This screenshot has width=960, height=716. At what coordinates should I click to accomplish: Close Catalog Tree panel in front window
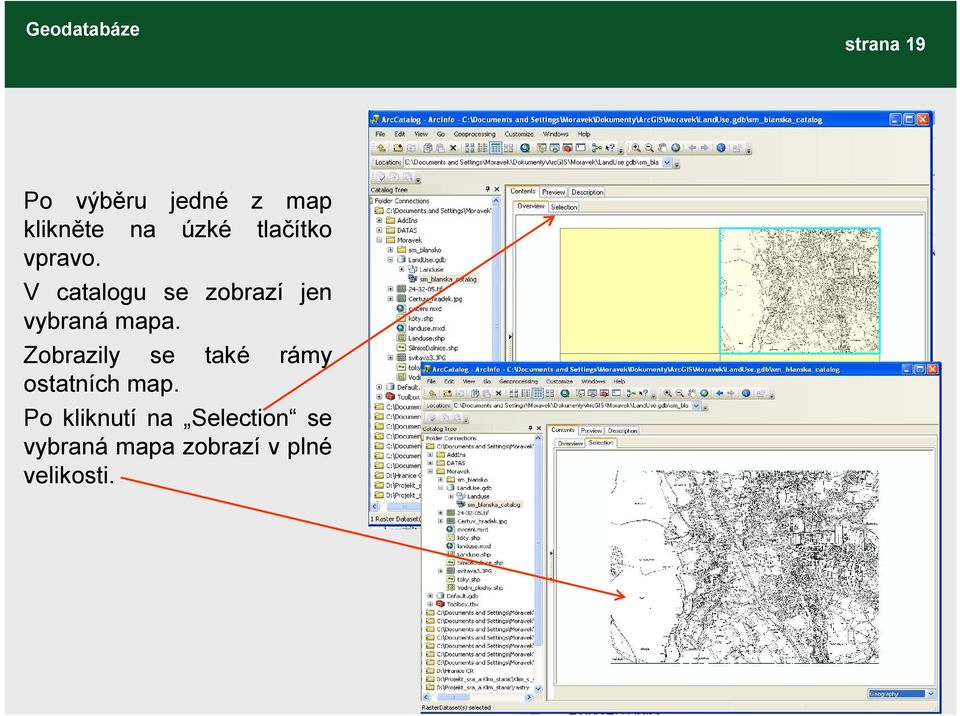coord(539,428)
